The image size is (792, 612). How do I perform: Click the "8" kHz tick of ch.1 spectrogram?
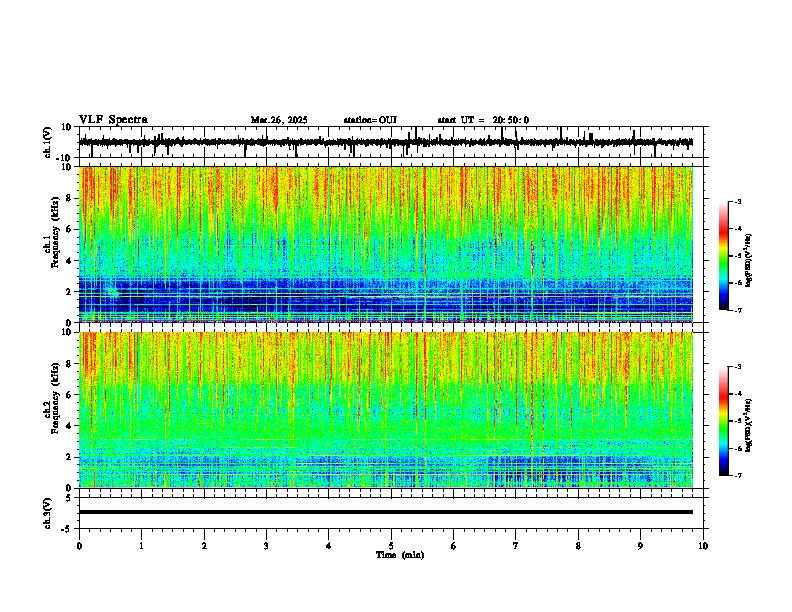coord(69,198)
